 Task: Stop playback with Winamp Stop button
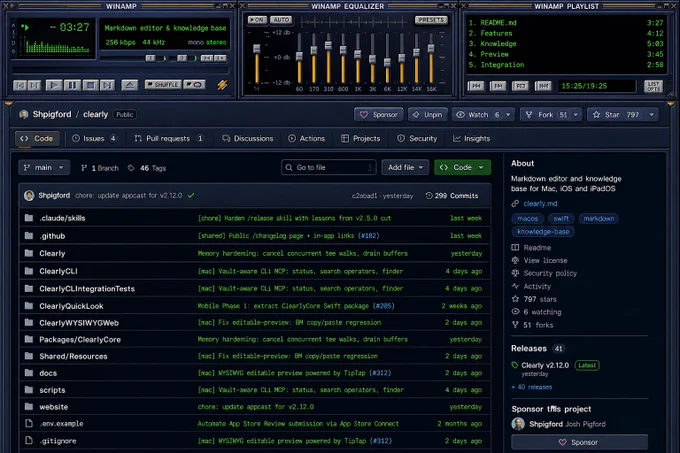click(x=90, y=85)
